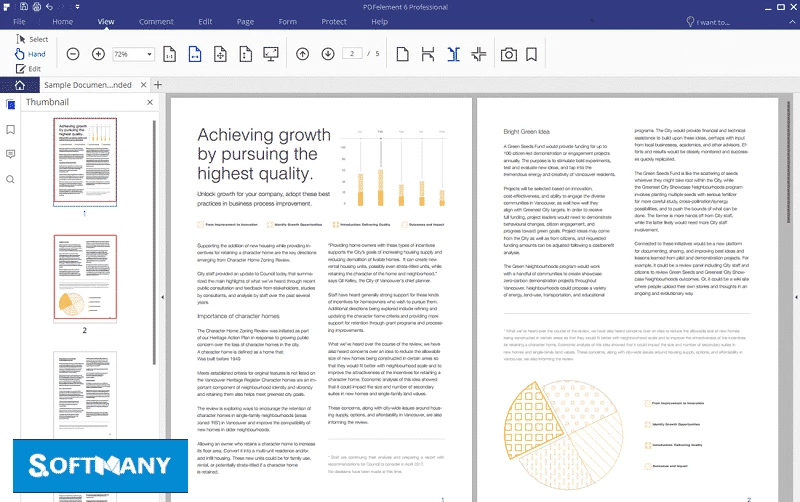Click the Zoom In plus icon
Image resolution: width=800 pixels, height=502 pixels.
tap(98, 54)
